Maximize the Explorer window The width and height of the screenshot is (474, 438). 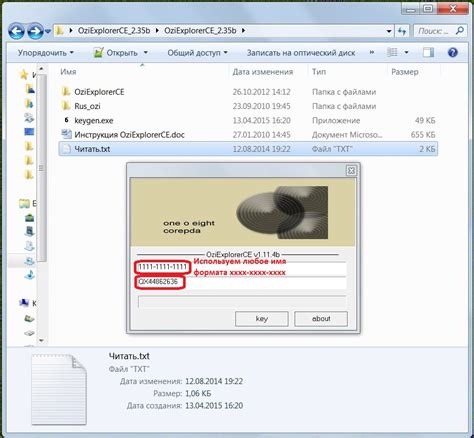click(429, 8)
